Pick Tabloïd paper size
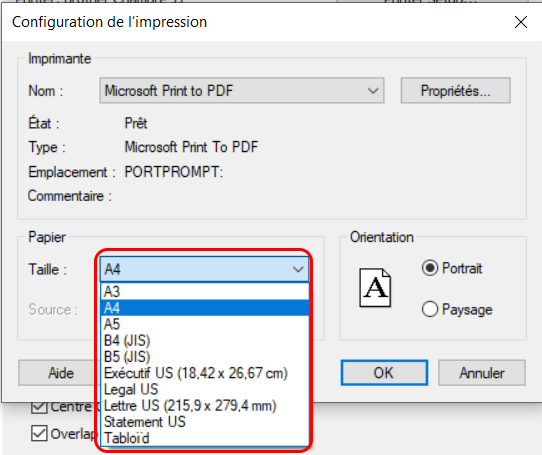The image size is (542, 455). [204, 438]
